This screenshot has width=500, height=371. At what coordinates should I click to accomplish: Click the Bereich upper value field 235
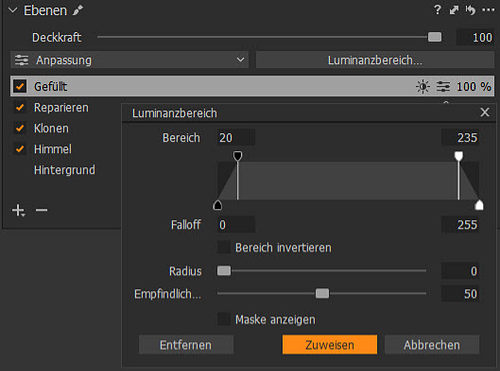tap(460, 137)
